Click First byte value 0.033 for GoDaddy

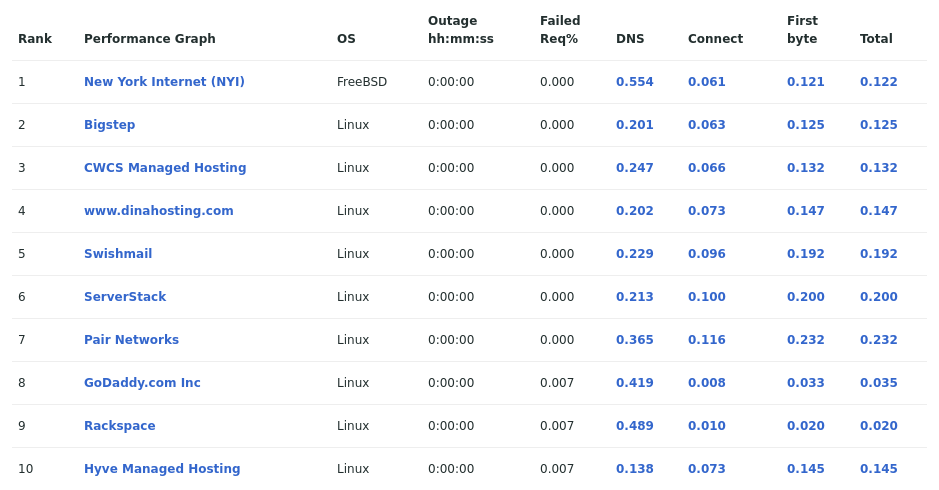[805, 383]
